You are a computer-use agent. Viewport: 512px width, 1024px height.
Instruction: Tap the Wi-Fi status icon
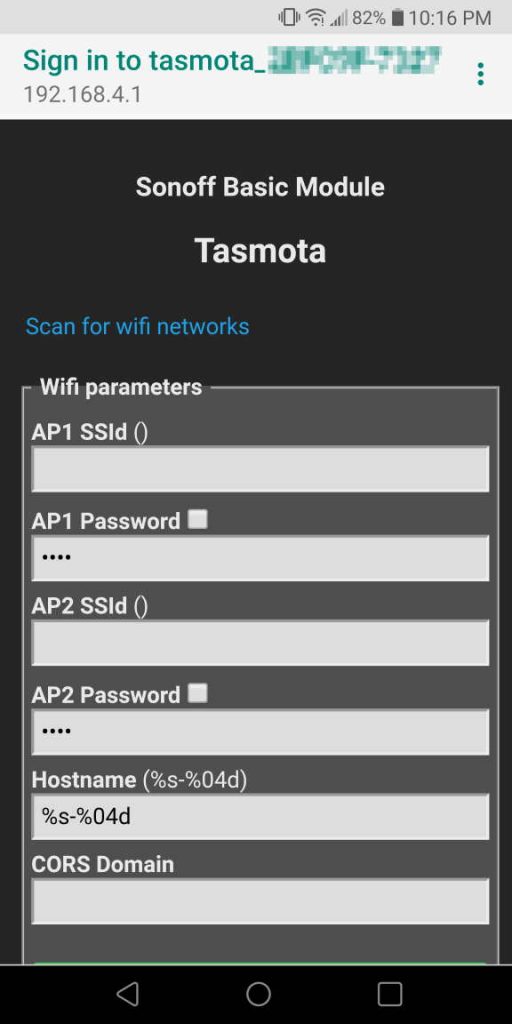(x=316, y=18)
